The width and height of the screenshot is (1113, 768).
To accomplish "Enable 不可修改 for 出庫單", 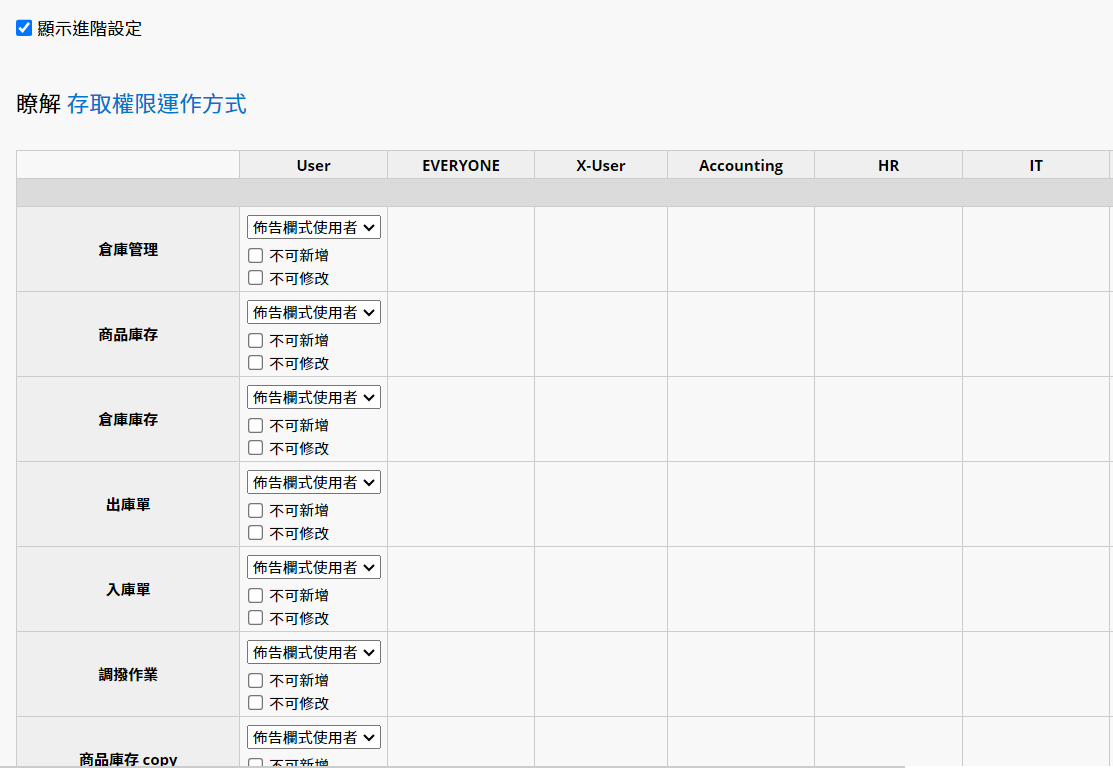I will click(x=256, y=533).
